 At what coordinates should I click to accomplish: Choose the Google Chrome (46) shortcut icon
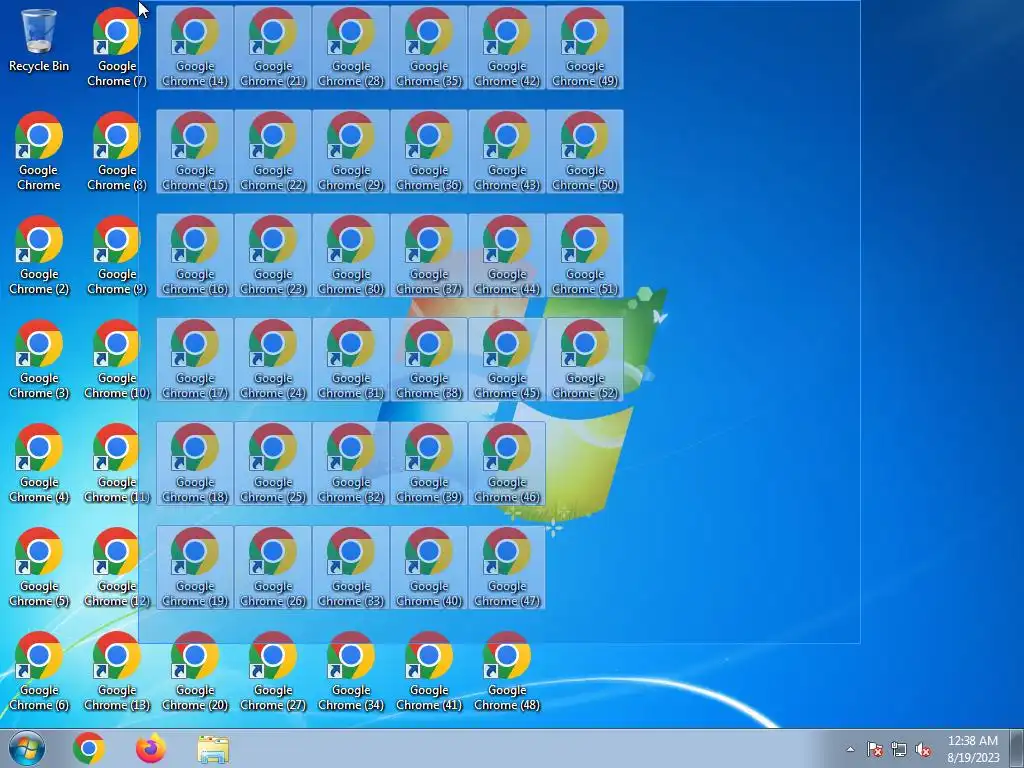[x=507, y=463]
